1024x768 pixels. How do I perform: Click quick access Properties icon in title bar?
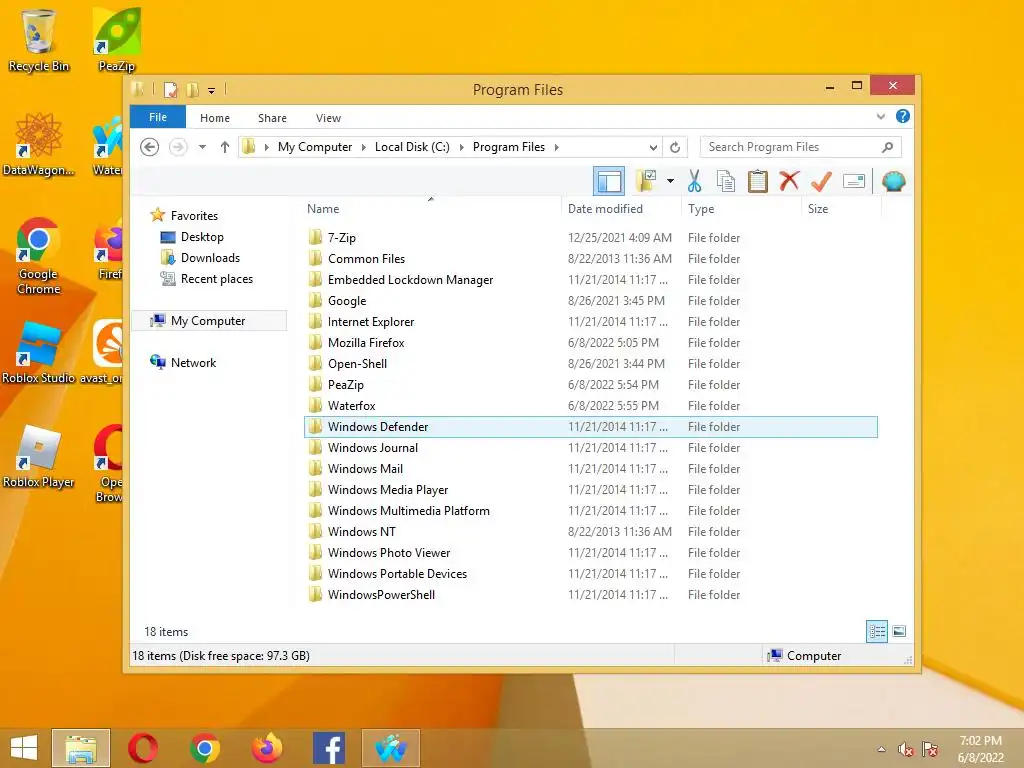(x=170, y=89)
